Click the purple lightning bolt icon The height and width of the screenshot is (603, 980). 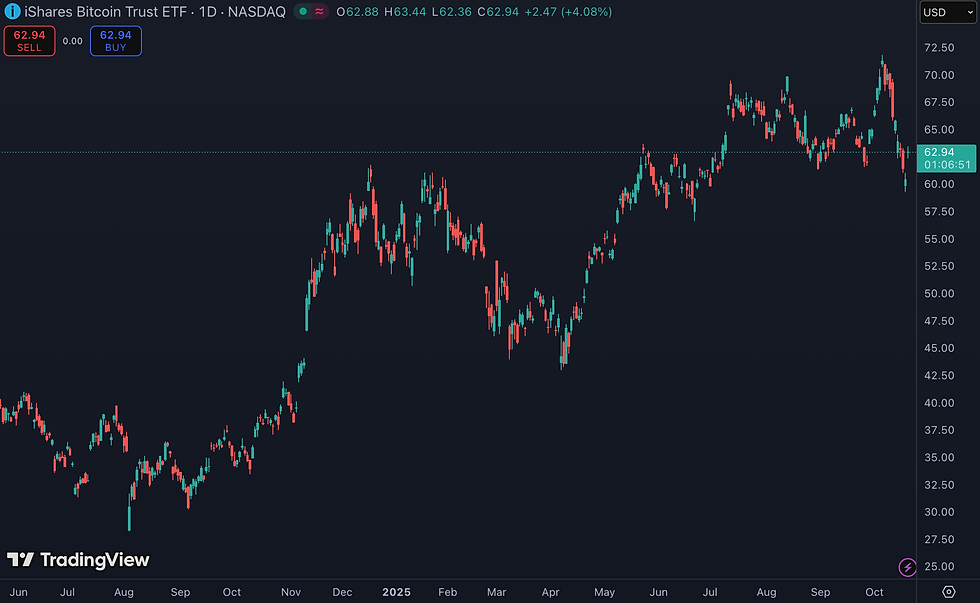(x=907, y=567)
